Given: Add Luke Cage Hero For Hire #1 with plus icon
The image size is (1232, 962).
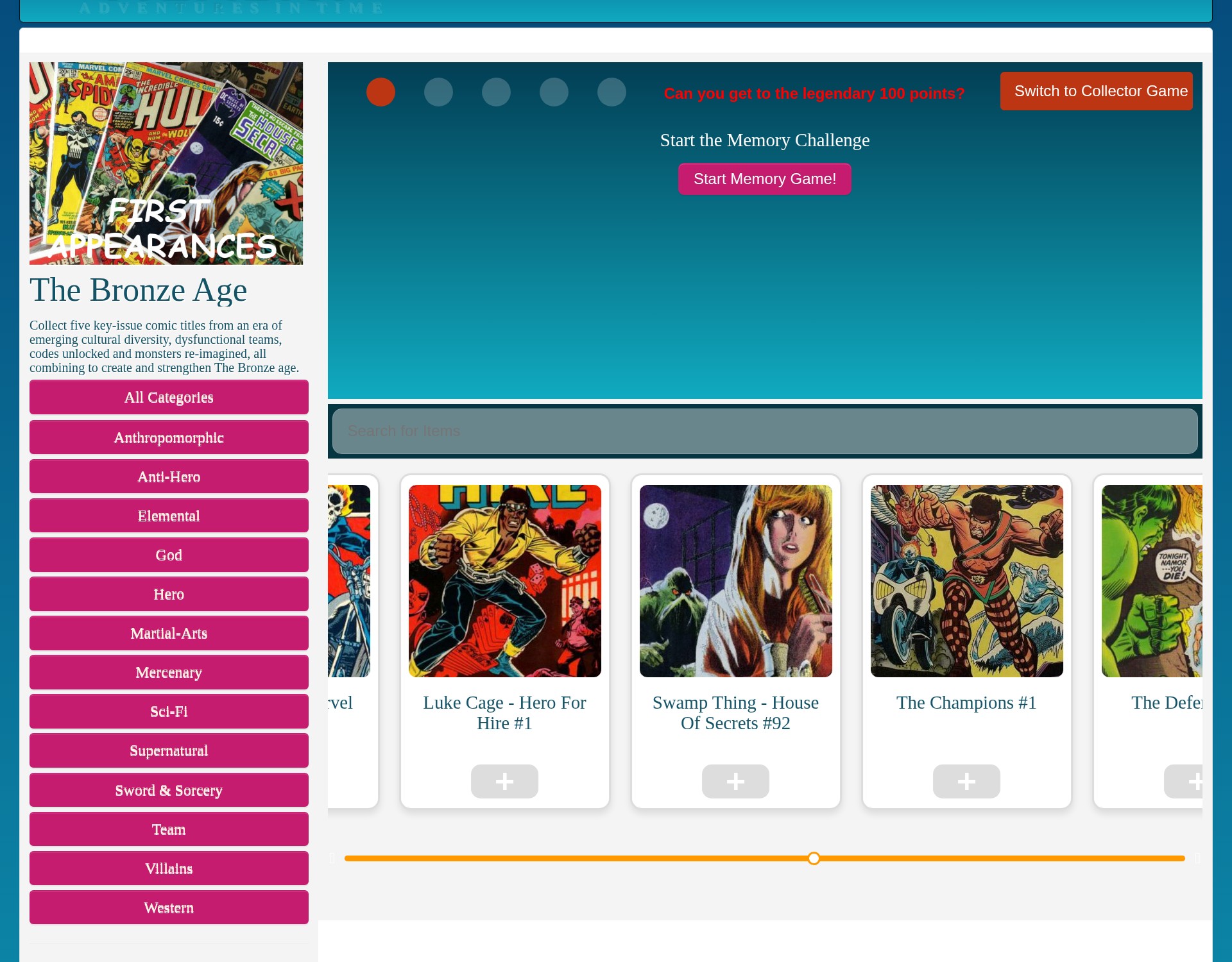Looking at the screenshot, I should click(504, 781).
